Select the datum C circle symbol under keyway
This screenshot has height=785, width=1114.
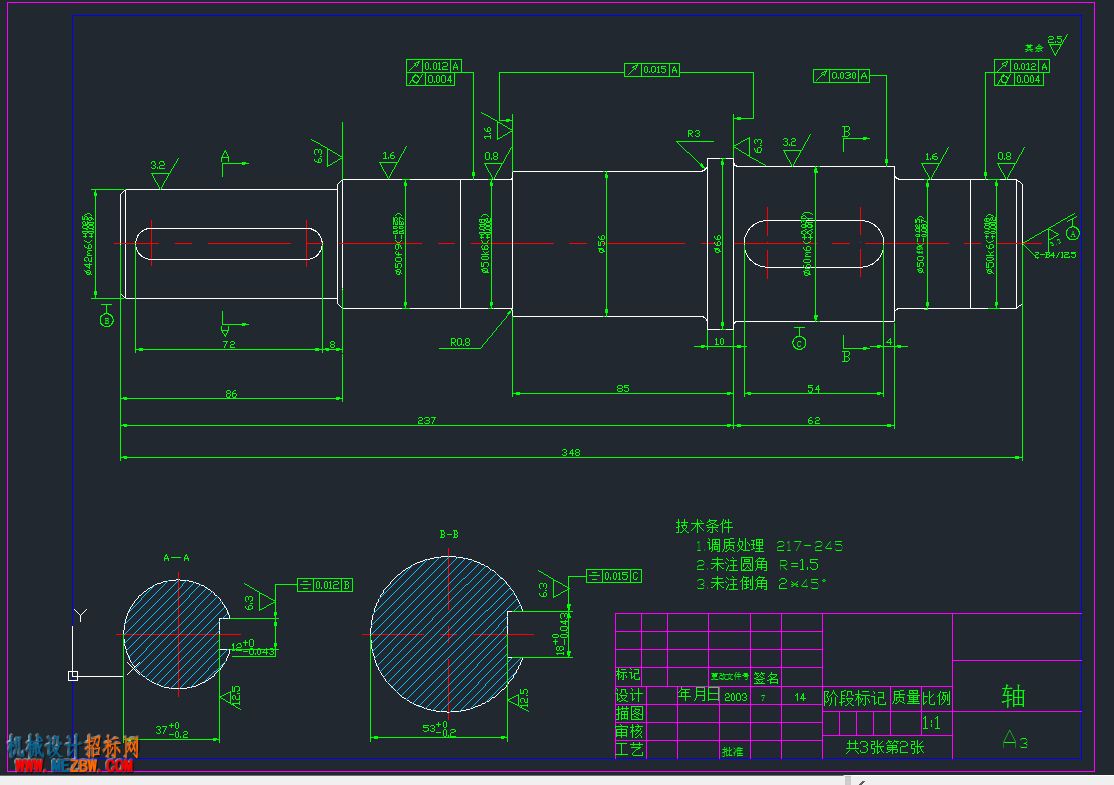click(799, 343)
